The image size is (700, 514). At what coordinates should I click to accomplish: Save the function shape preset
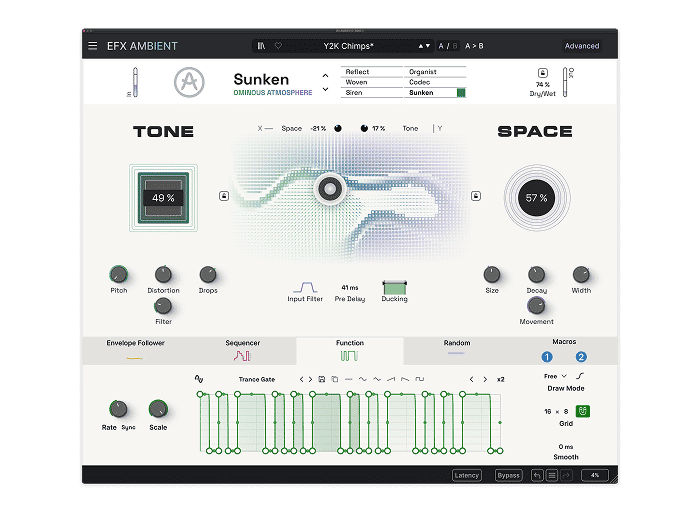tap(321, 379)
